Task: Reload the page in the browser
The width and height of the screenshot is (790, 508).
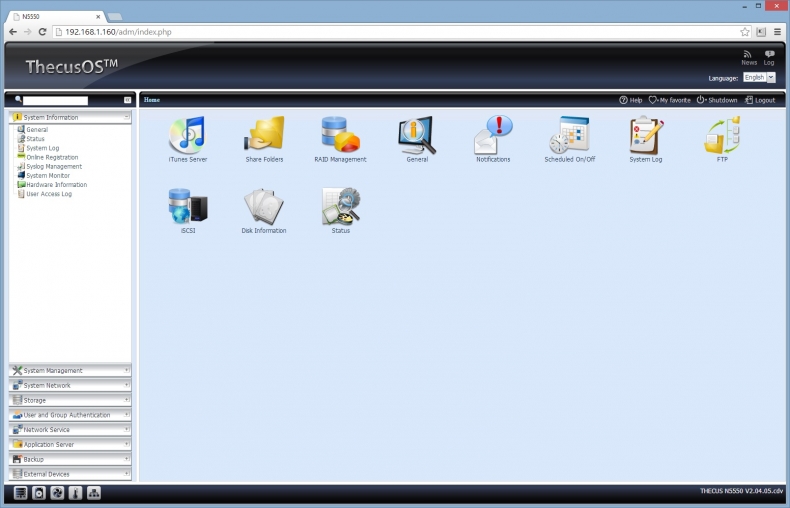Action: click(x=42, y=32)
